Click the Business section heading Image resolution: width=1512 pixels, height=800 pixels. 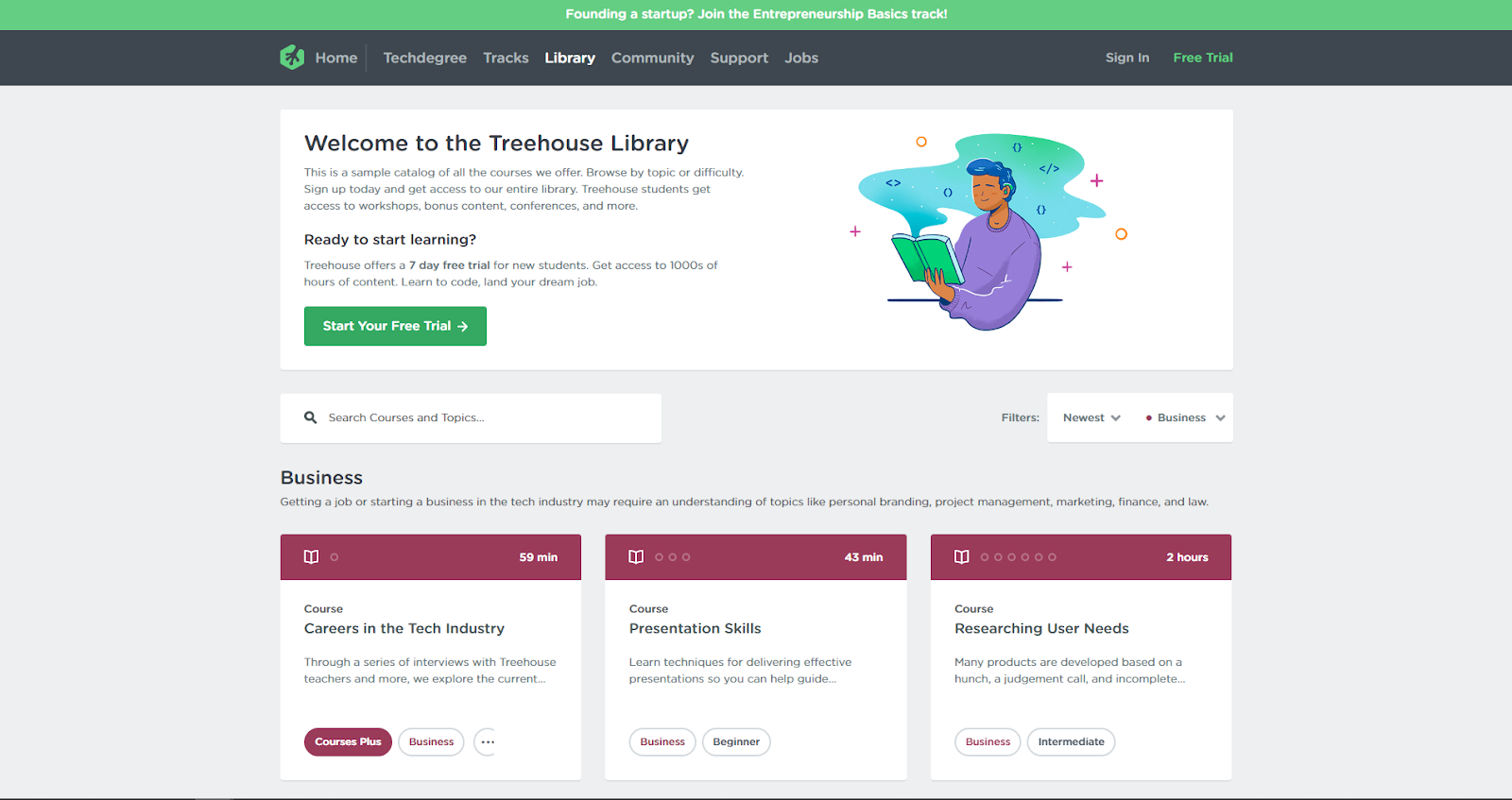pos(321,478)
